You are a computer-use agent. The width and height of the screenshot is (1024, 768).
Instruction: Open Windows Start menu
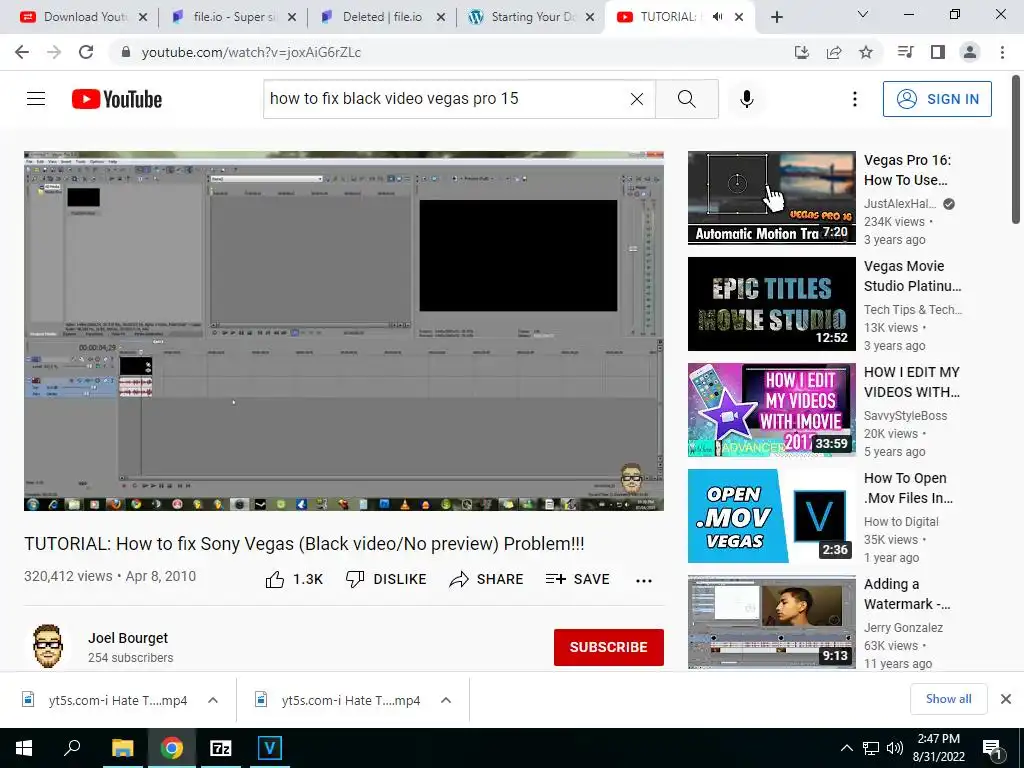(x=24, y=748)
